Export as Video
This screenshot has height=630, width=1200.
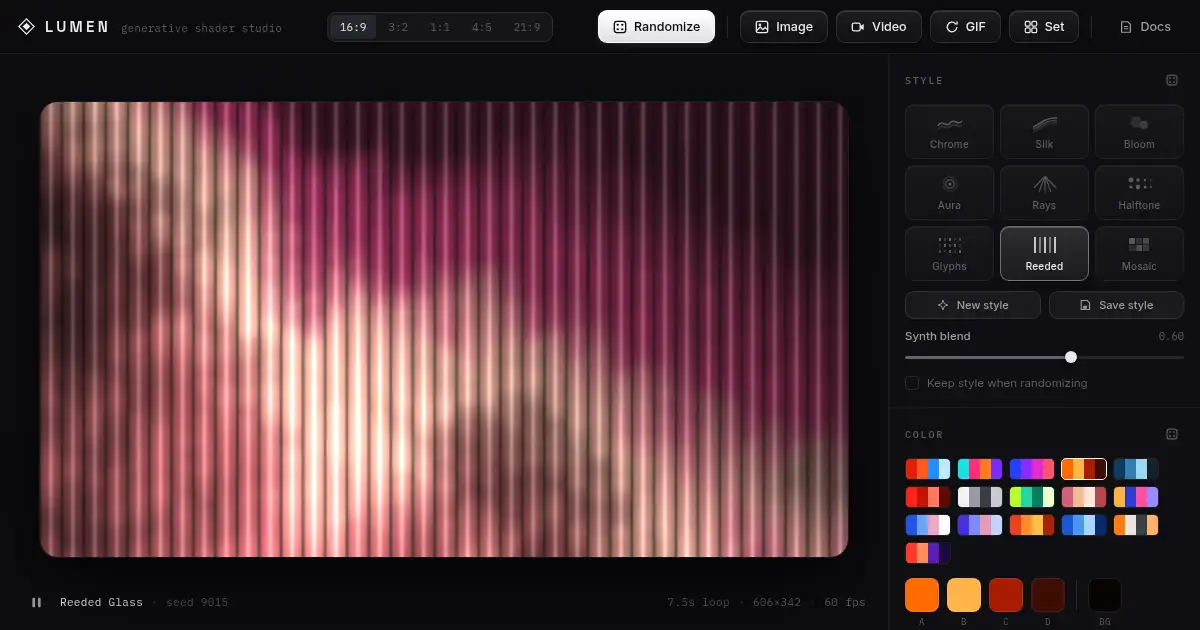pos(879,27)
